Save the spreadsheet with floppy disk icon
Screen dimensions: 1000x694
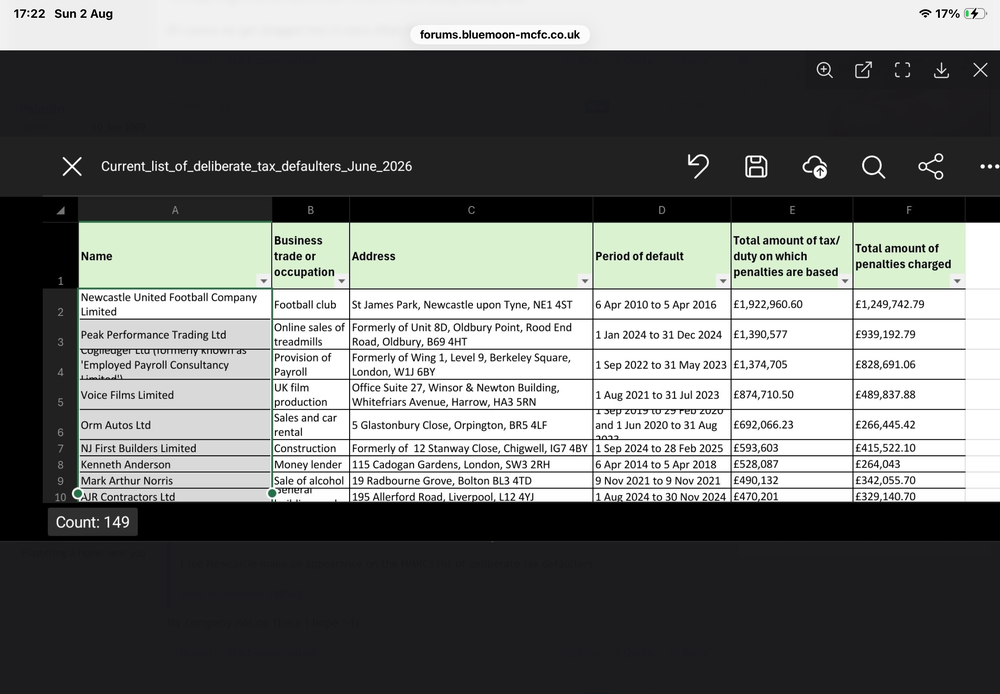point(756,166)
